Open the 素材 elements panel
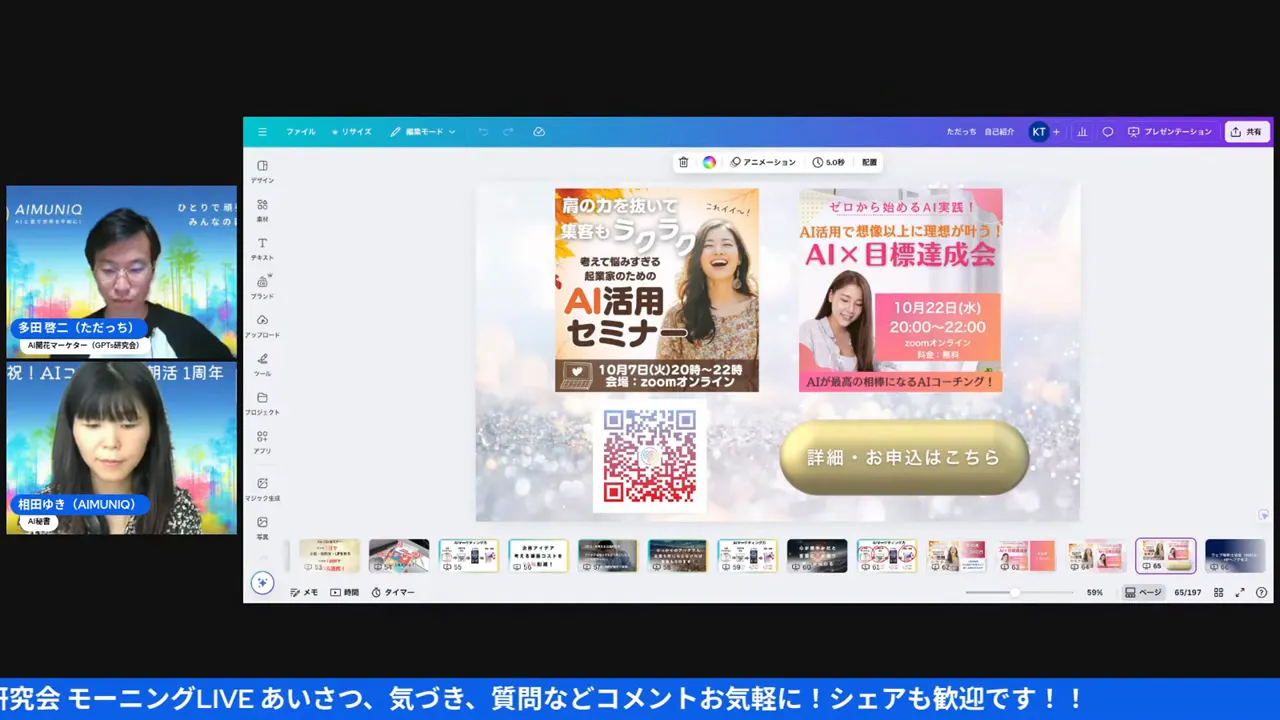This screenshot has height=720, width=1280. [262, 210]
